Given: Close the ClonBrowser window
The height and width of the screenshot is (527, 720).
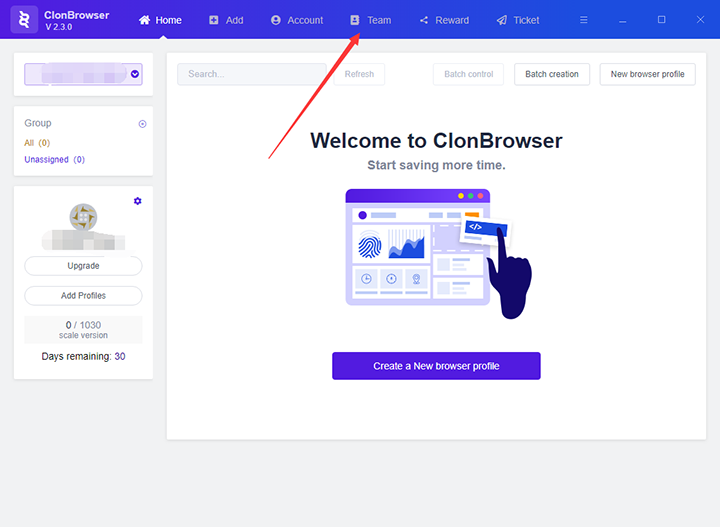Looking at the screenshot, I should point(700,20).
